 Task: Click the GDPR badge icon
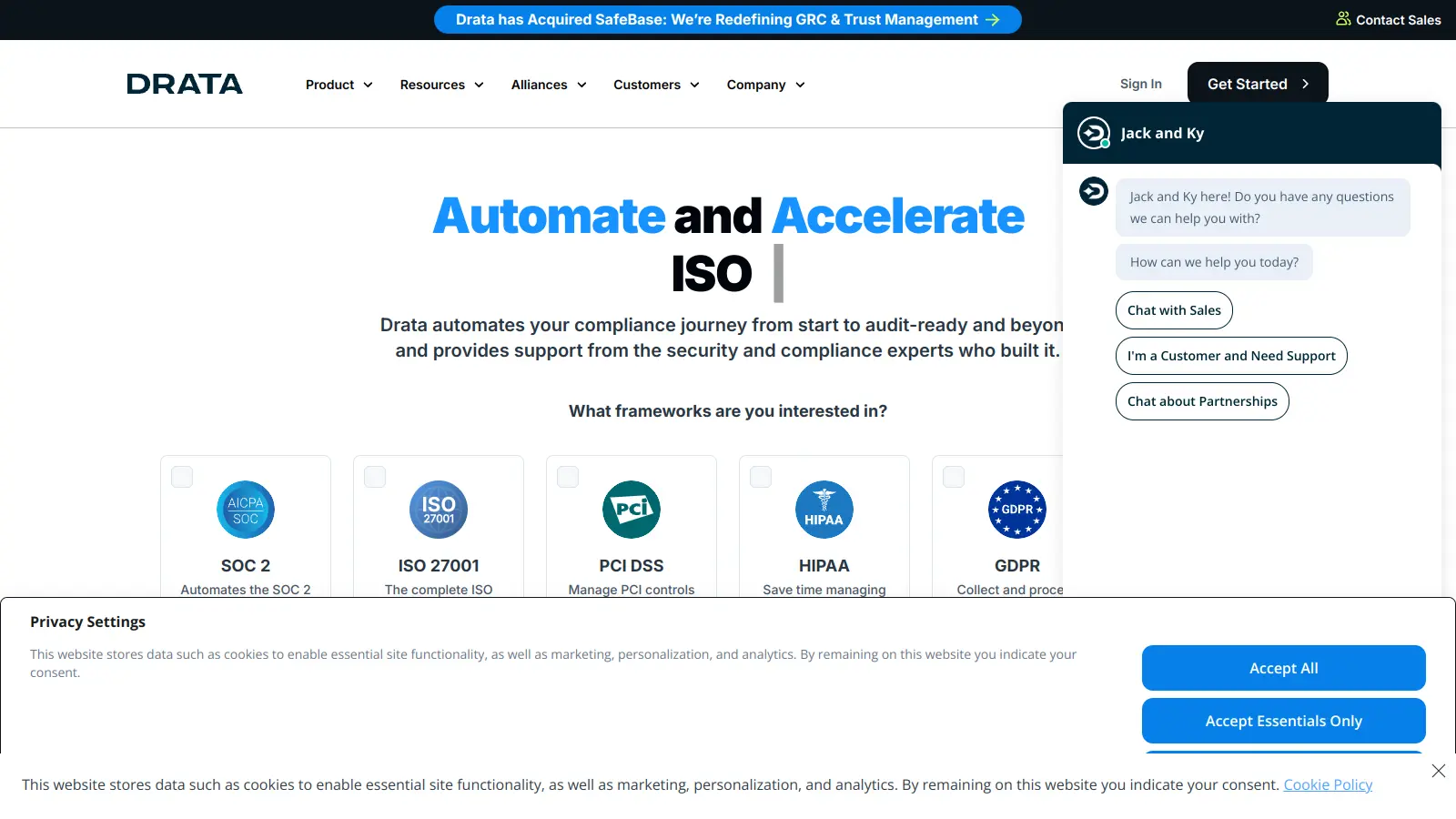tap(1016, 510)
